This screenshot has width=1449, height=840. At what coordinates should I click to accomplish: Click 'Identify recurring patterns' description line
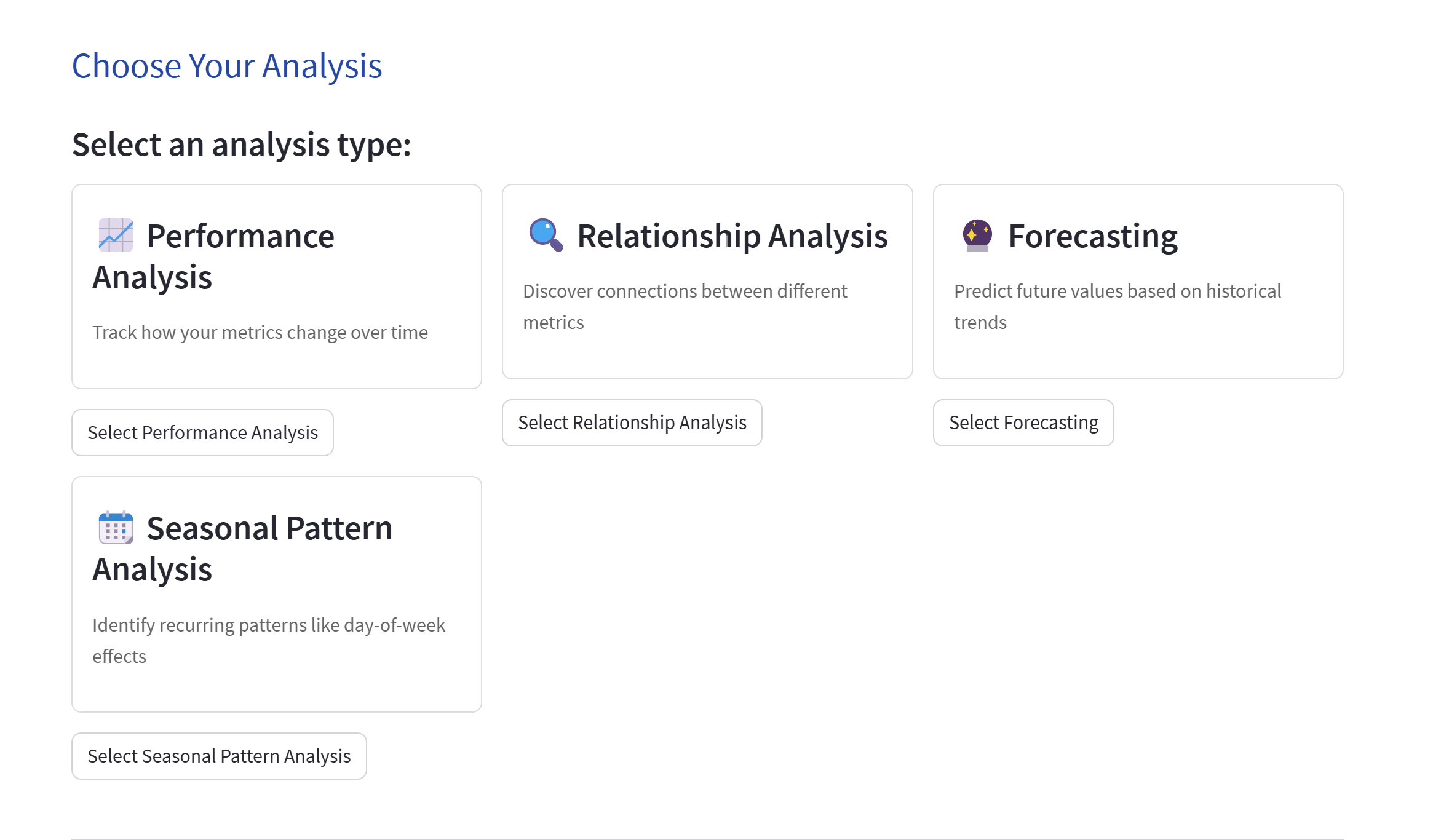[x=268, y=625]
